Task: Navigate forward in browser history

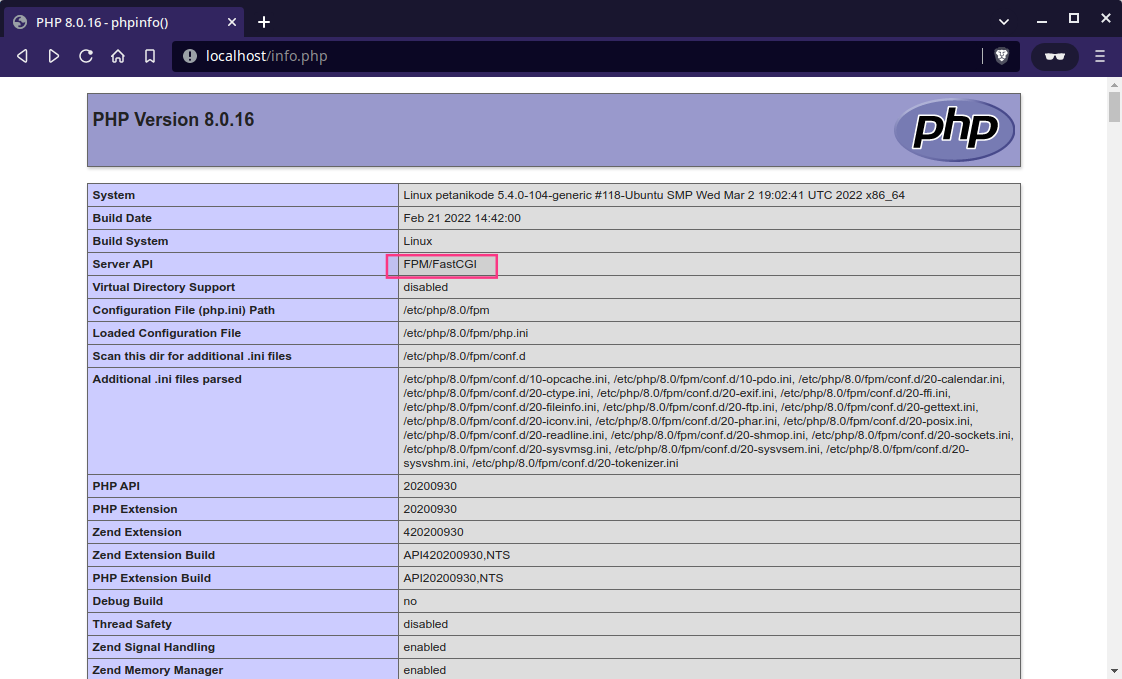Action: pos(54,56)
